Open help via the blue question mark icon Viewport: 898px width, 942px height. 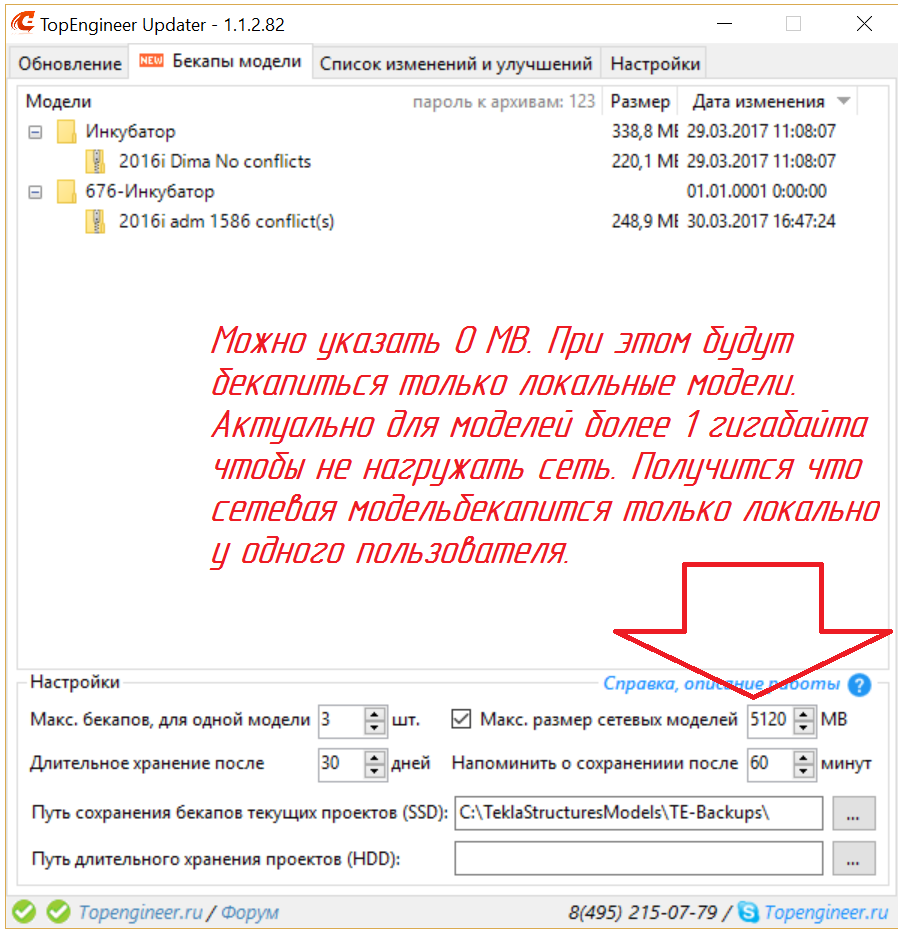tap(860, 684)
